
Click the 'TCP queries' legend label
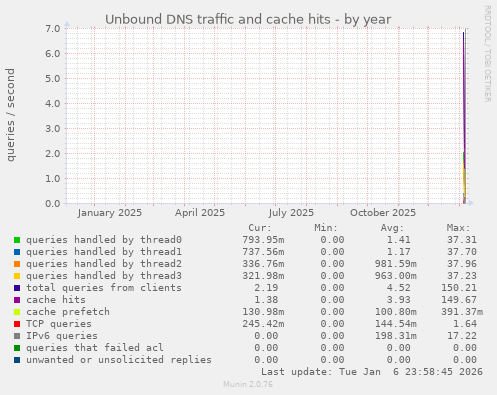tap(59, 324)
